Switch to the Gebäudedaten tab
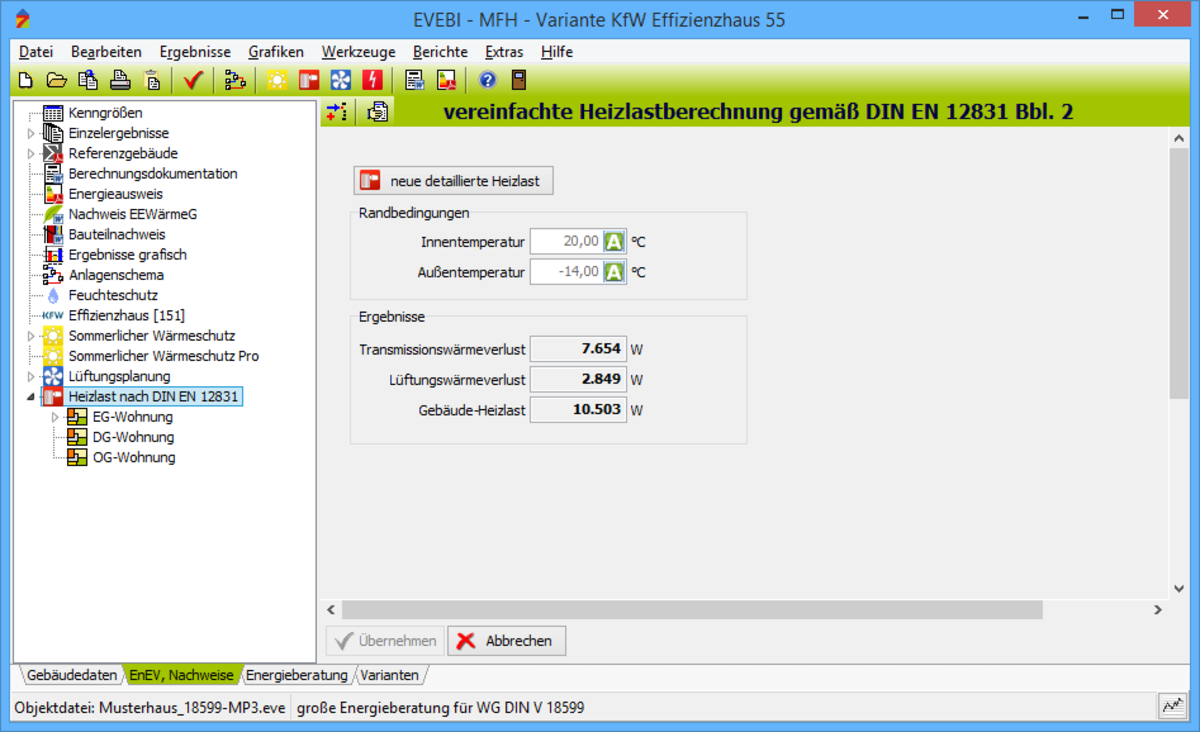Screen dimensions: 1200x732 click(72, 675)
